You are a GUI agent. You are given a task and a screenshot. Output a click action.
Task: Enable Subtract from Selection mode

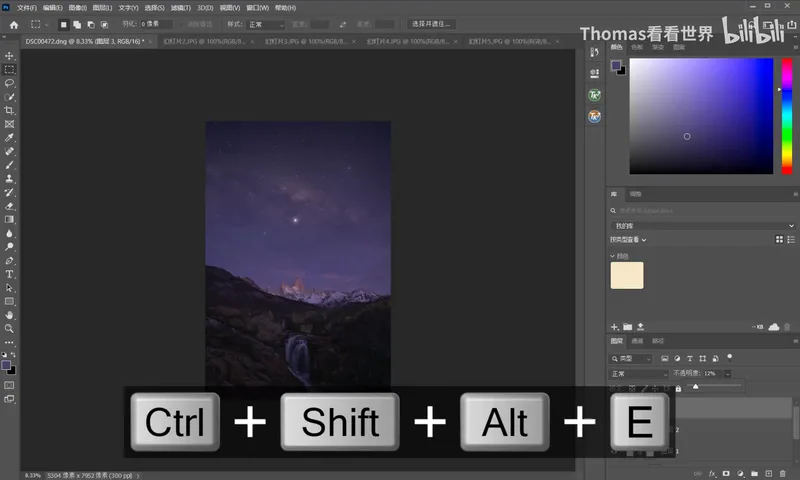pyautogui.click(x=91, y=24)
